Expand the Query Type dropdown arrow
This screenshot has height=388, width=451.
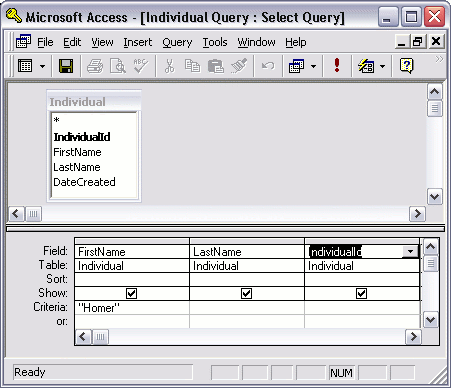(x=313, y=66)
